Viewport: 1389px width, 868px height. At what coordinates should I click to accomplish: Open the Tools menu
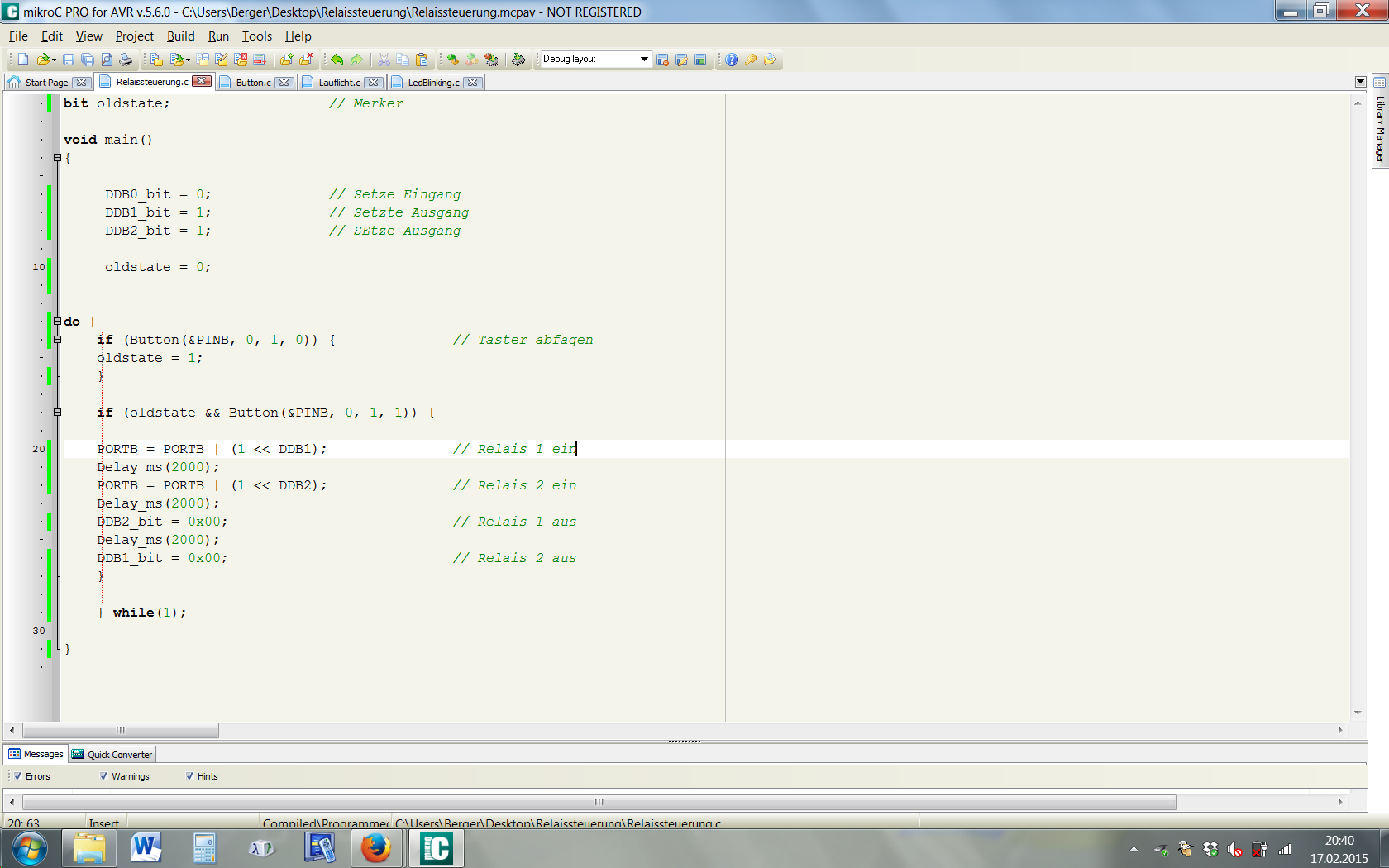(256, 36)
